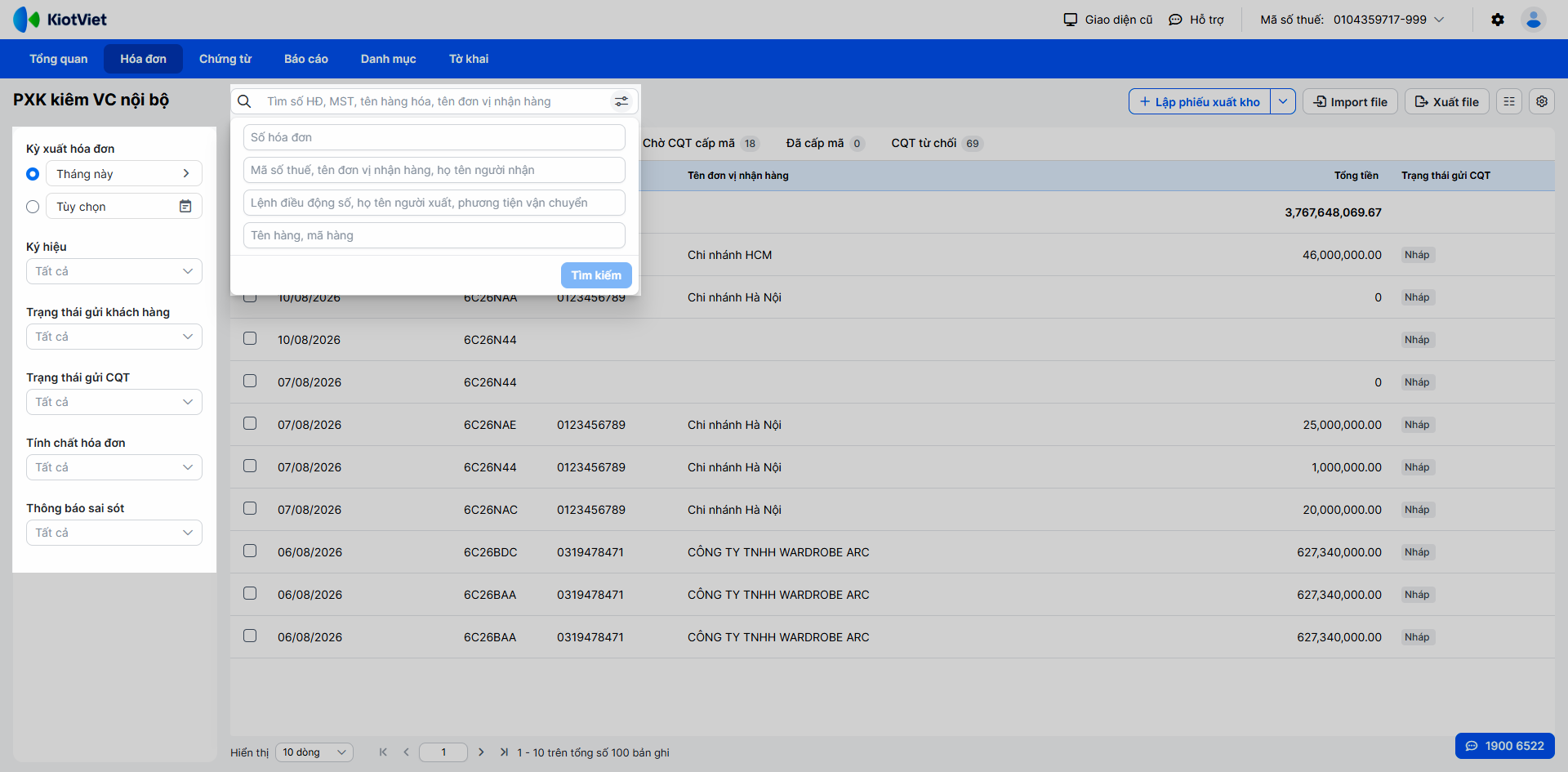Check the 10/08/2026 6C26N44 row
The width and height of the screenshot is (1568, 772).
coord(250,338)
